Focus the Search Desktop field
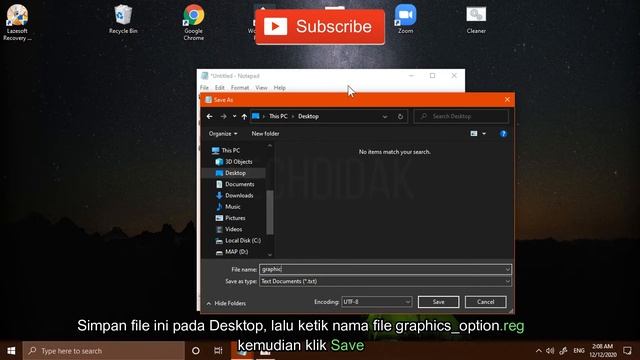The height and width of the screenshot is (360, 640). 461,116
